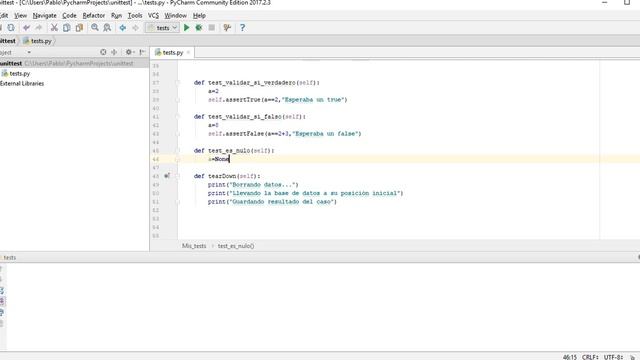Click the Synchronize icon in the toolbar

coord(11,28)
